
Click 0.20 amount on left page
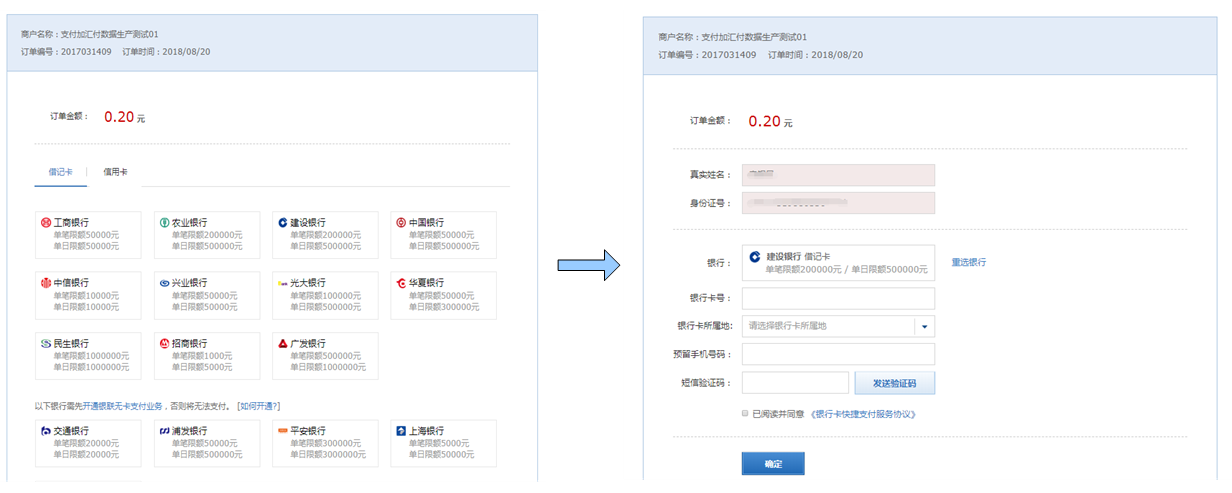(x=119, y=116)
